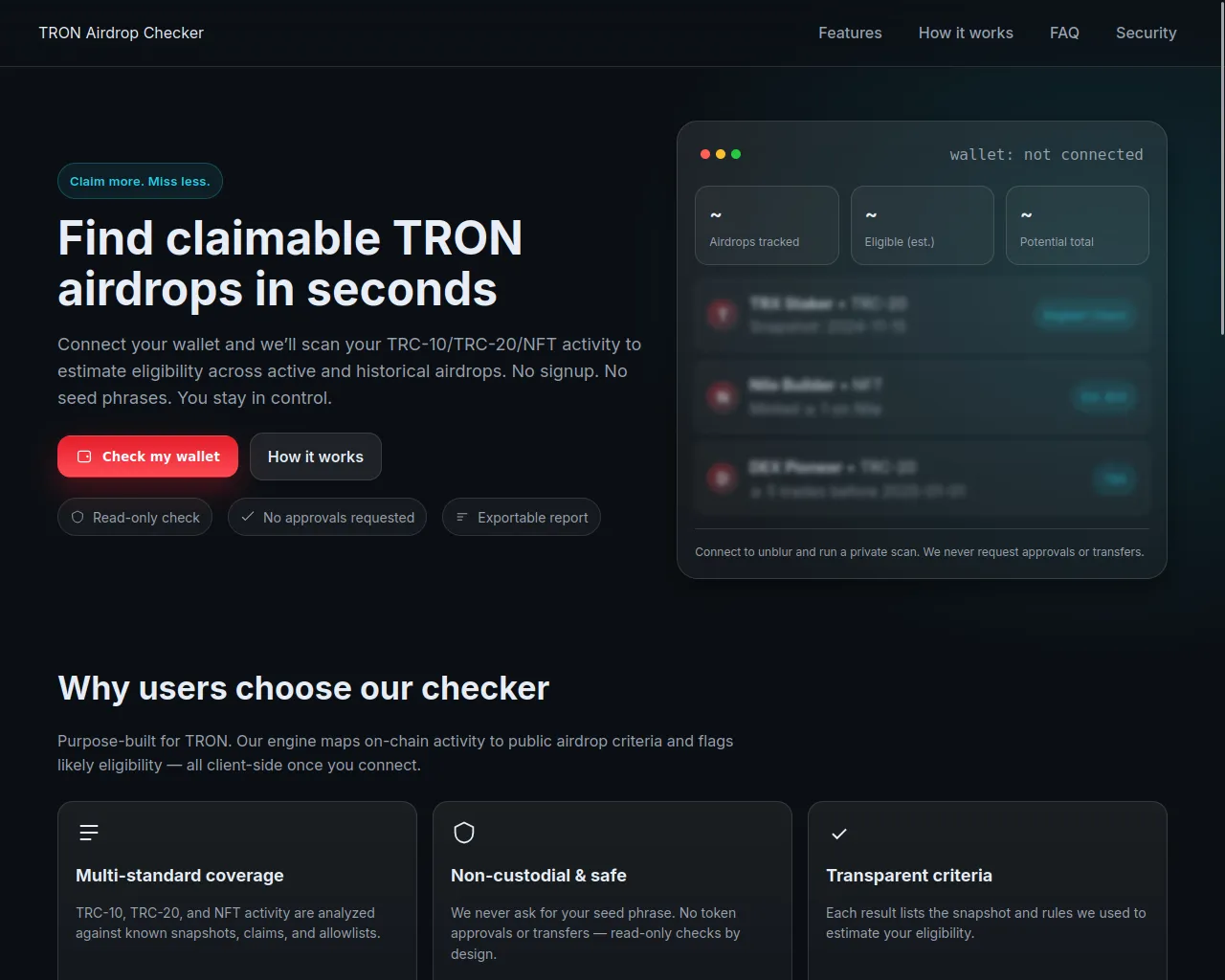The width and height of the screenshot is (1225, 980).
Task: Click the How it works button below the hero text
Action: (x=316, y=457)
